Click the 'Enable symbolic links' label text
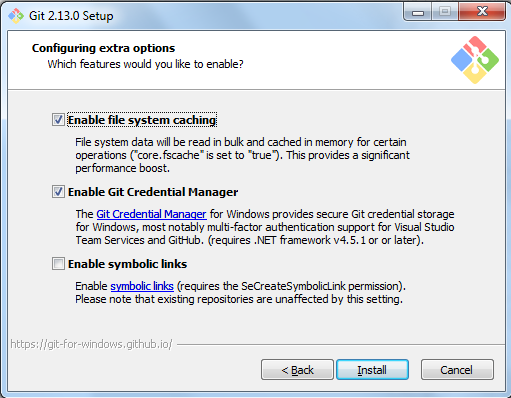 click(127, 264)
